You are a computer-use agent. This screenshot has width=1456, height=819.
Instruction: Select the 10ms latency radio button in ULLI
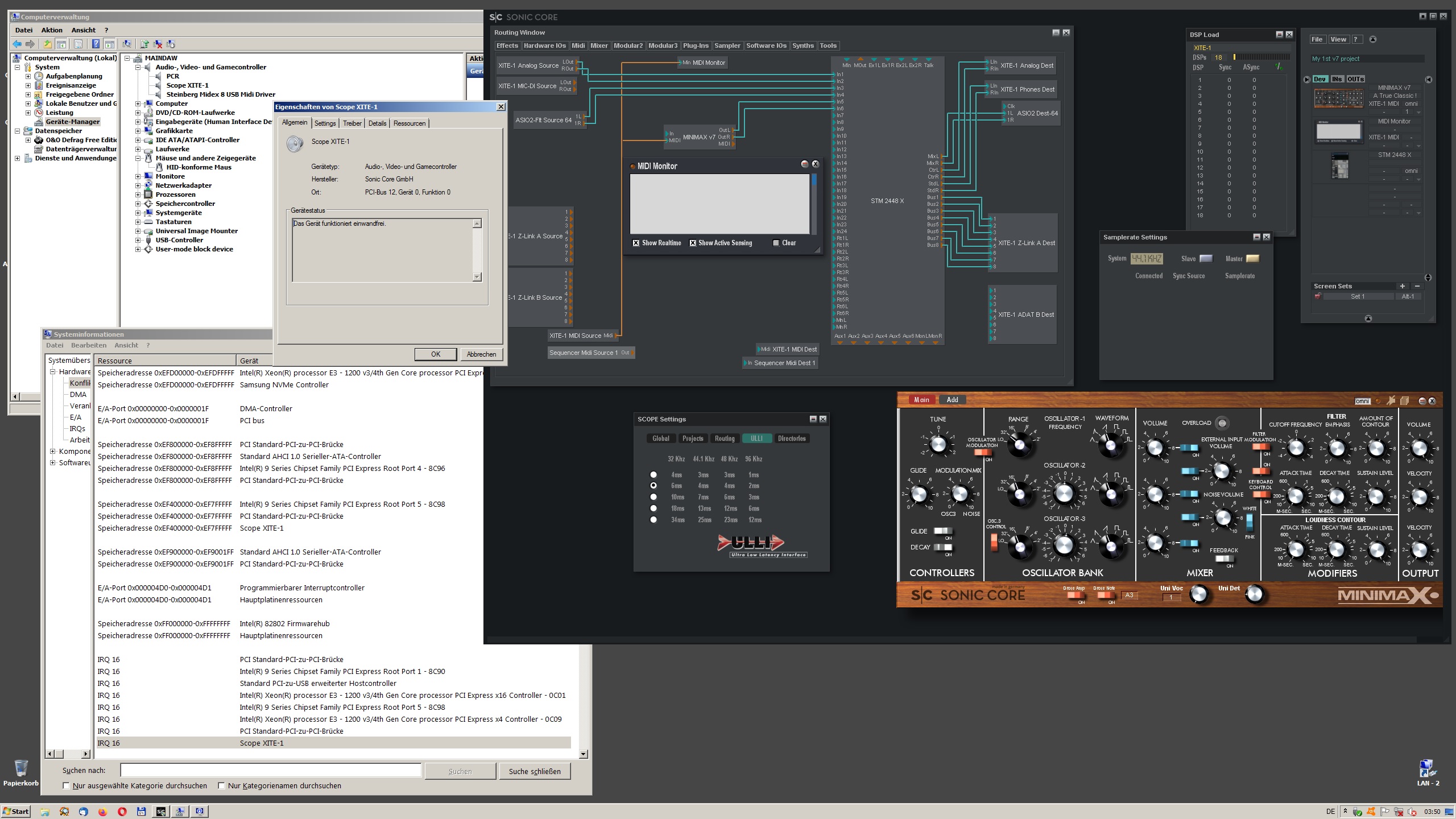653,497
